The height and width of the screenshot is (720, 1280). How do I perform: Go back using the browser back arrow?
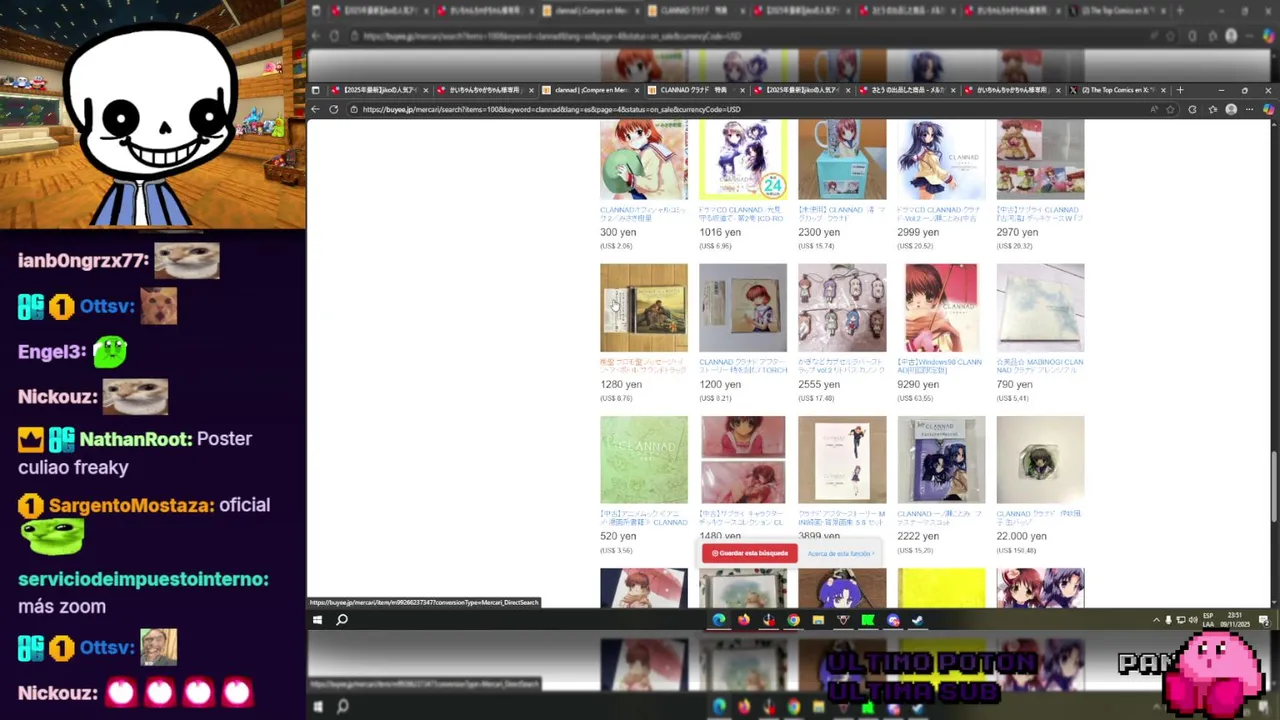(316, 109)
